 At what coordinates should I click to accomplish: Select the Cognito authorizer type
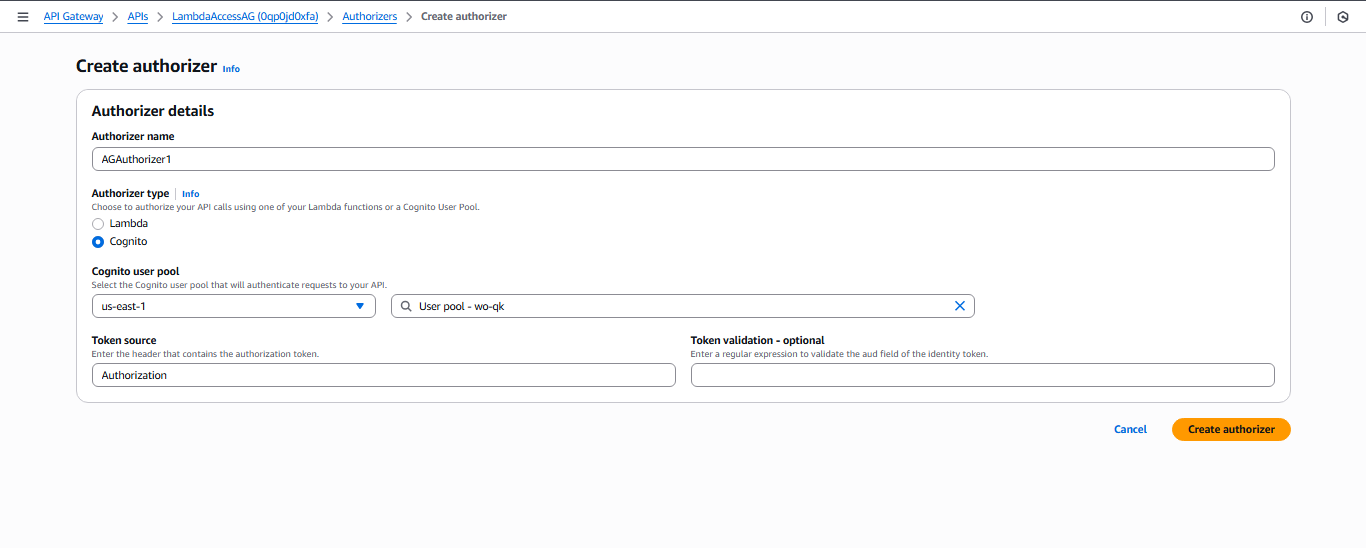[98, 242]
